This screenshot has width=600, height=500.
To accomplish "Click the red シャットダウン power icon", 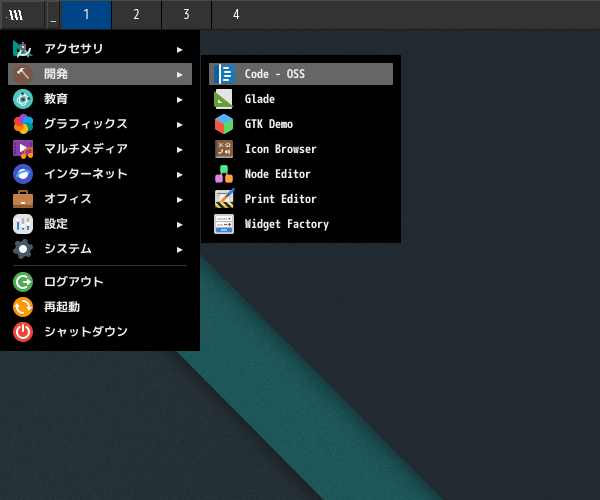I will (x=23, y=332).
